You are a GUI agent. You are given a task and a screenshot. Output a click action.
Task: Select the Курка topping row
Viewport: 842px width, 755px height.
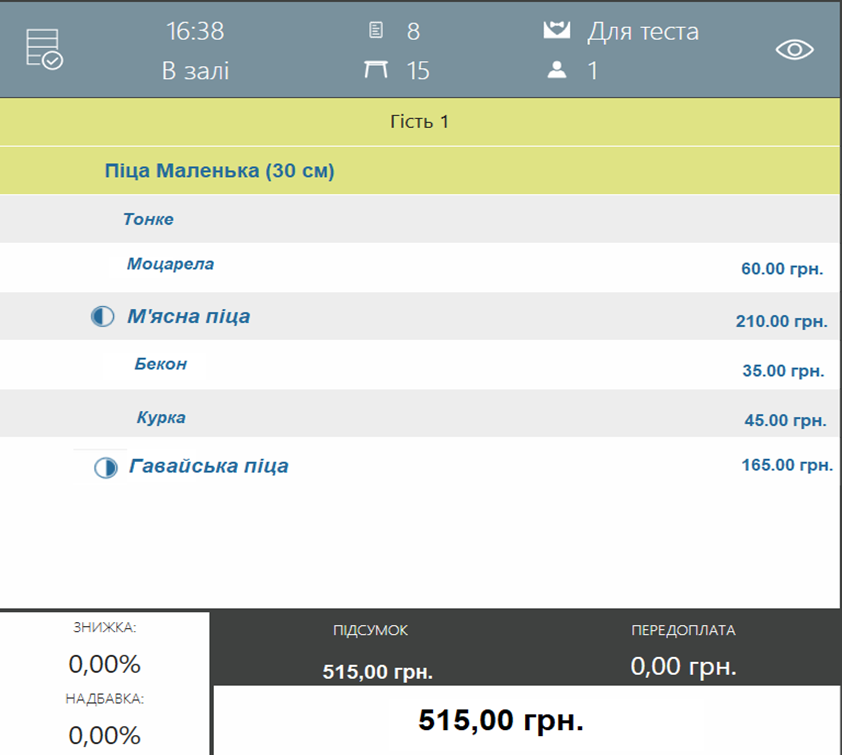pos(420,413)
